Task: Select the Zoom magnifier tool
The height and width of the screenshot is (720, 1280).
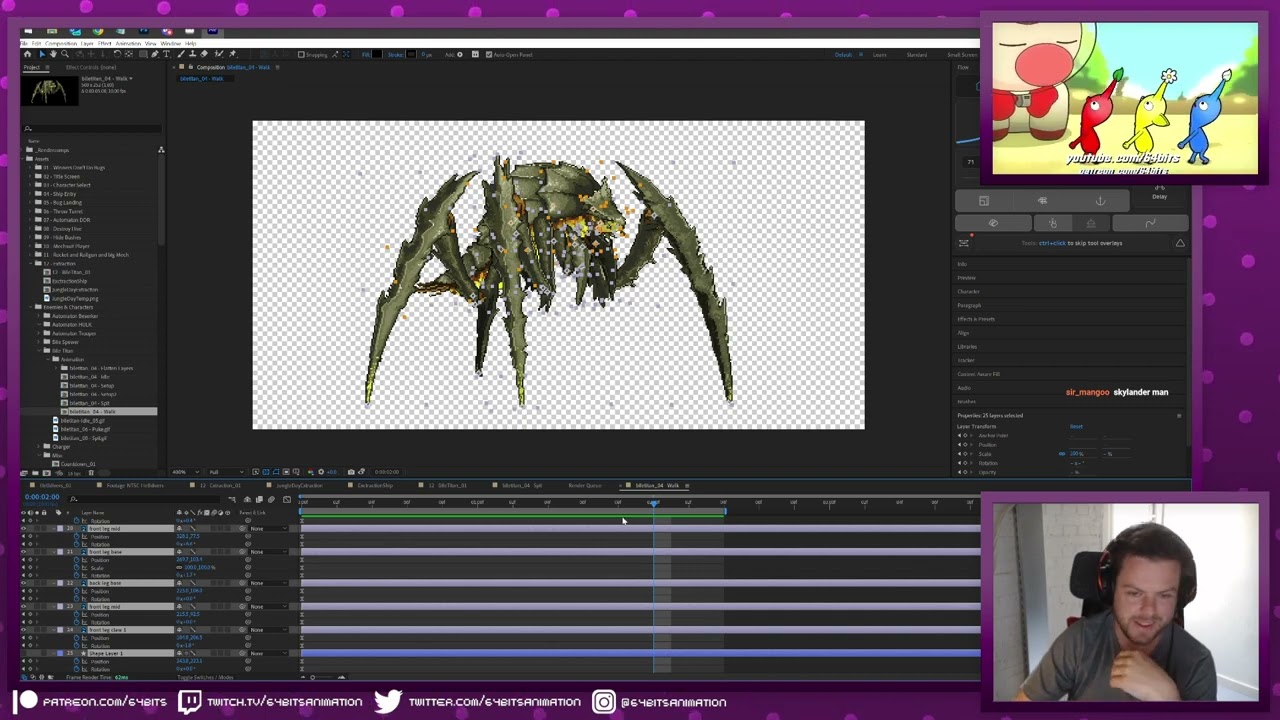Action: click(x=65, y=54)
